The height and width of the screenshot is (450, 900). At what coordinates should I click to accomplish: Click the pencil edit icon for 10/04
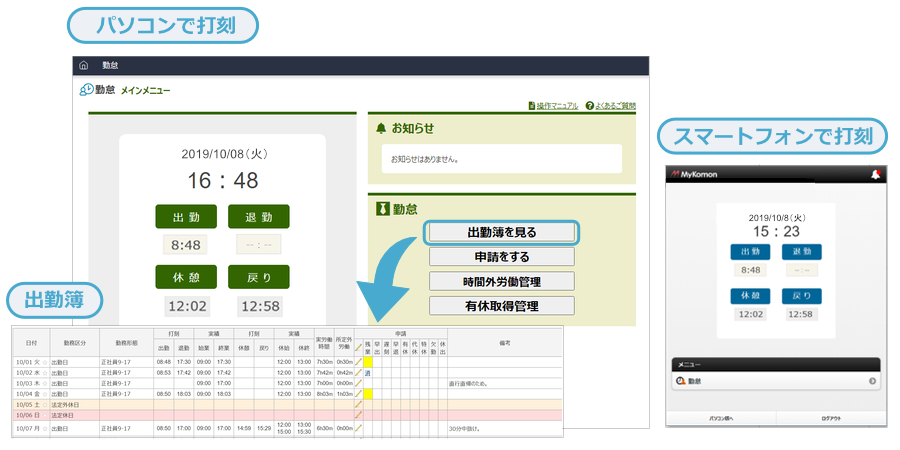point(359,394)
